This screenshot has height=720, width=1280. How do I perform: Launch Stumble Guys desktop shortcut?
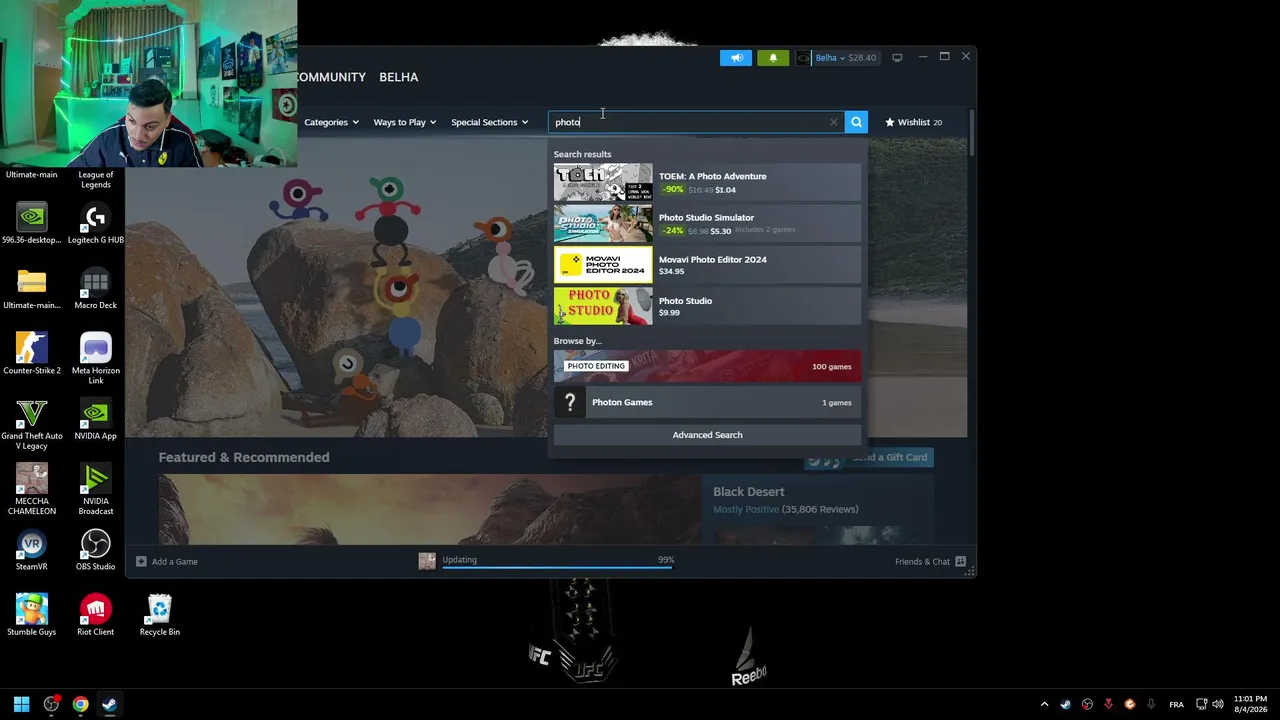(x=32, y=615)
